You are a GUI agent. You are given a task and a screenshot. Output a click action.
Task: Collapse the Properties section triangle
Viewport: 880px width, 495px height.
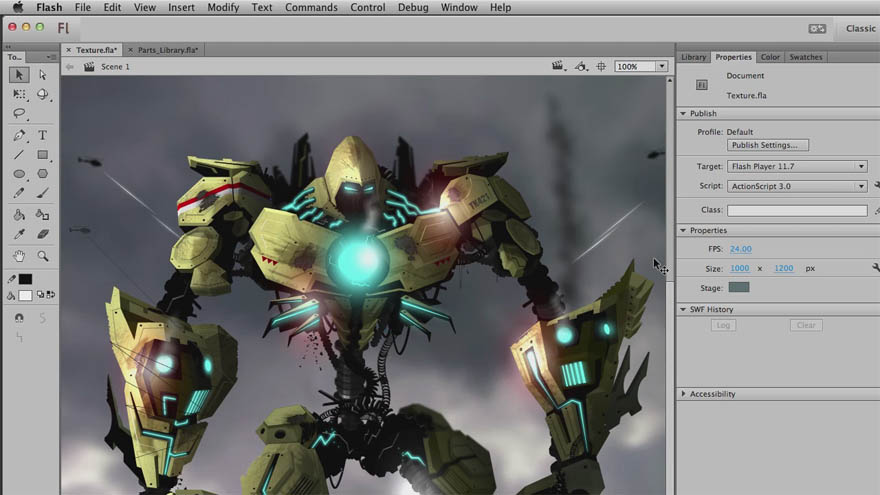click(683, 230)
